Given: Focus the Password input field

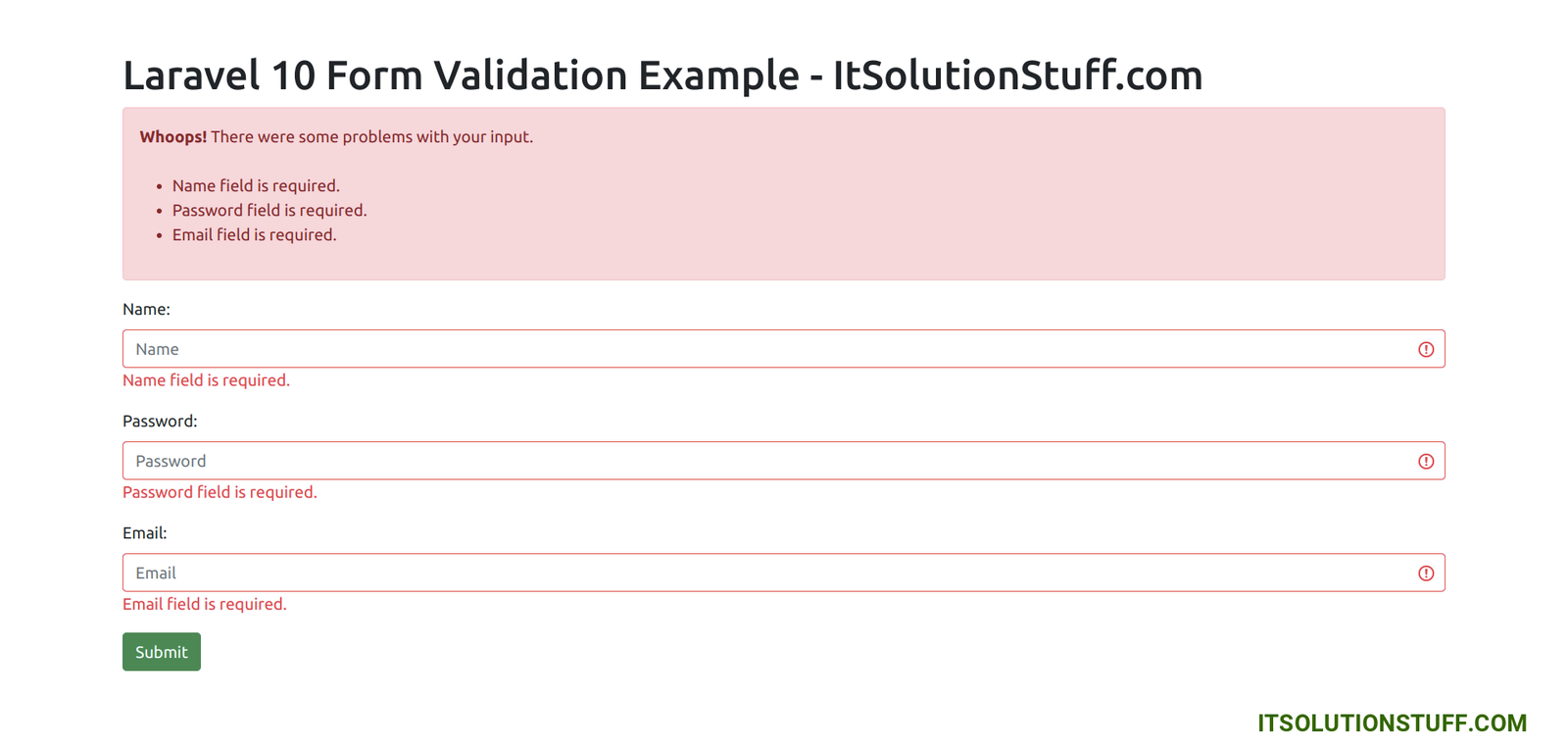Looking at the screenshot, I should click(x=764, y=461).
